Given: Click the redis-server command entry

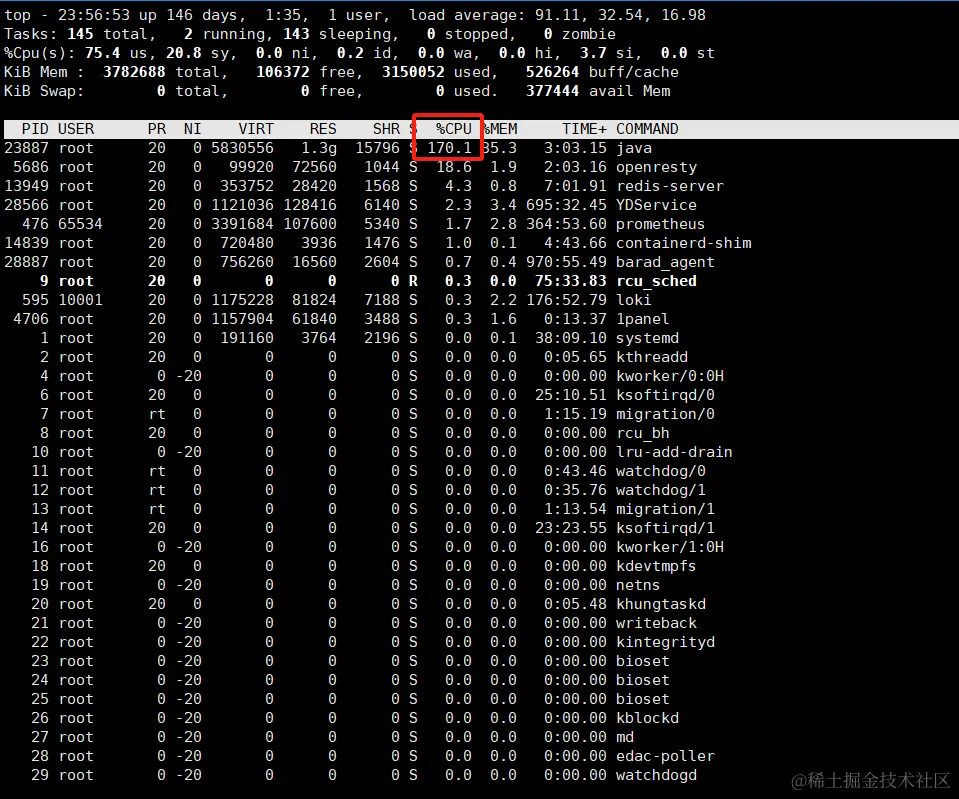Looking at the screenshot, I should point(670,186).
